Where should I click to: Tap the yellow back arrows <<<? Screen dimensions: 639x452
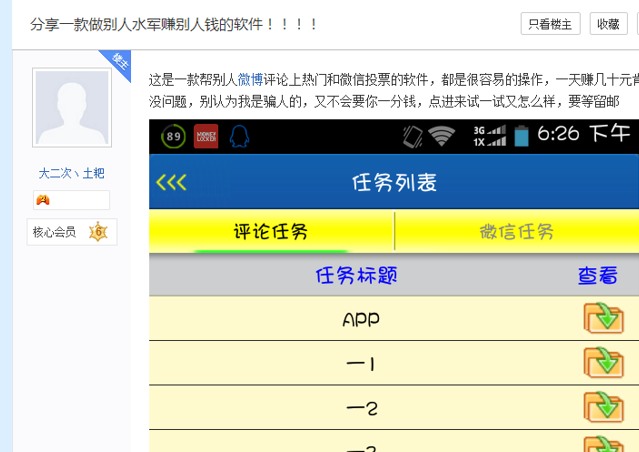pos(172,182)
